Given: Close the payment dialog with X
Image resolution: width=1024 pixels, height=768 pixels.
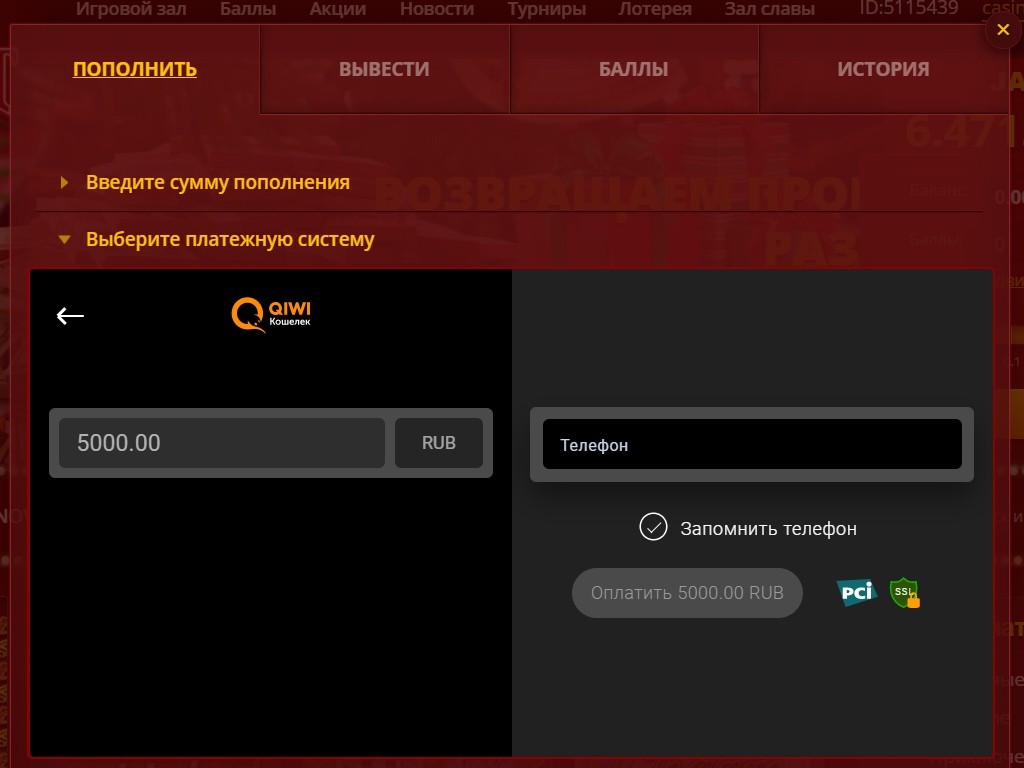Looking at the screenshot, I should click(x=1003, y=30).
